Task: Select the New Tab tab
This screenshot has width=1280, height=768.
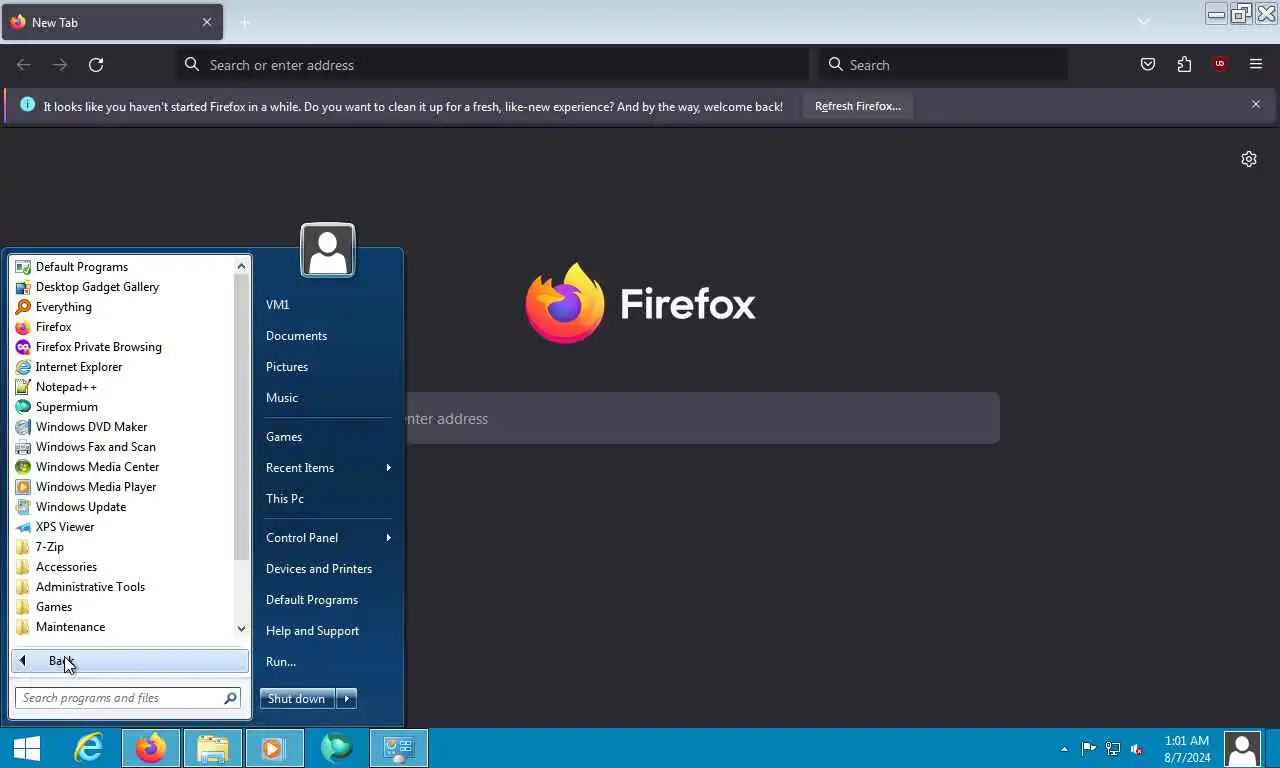Action: click(112, 22)
